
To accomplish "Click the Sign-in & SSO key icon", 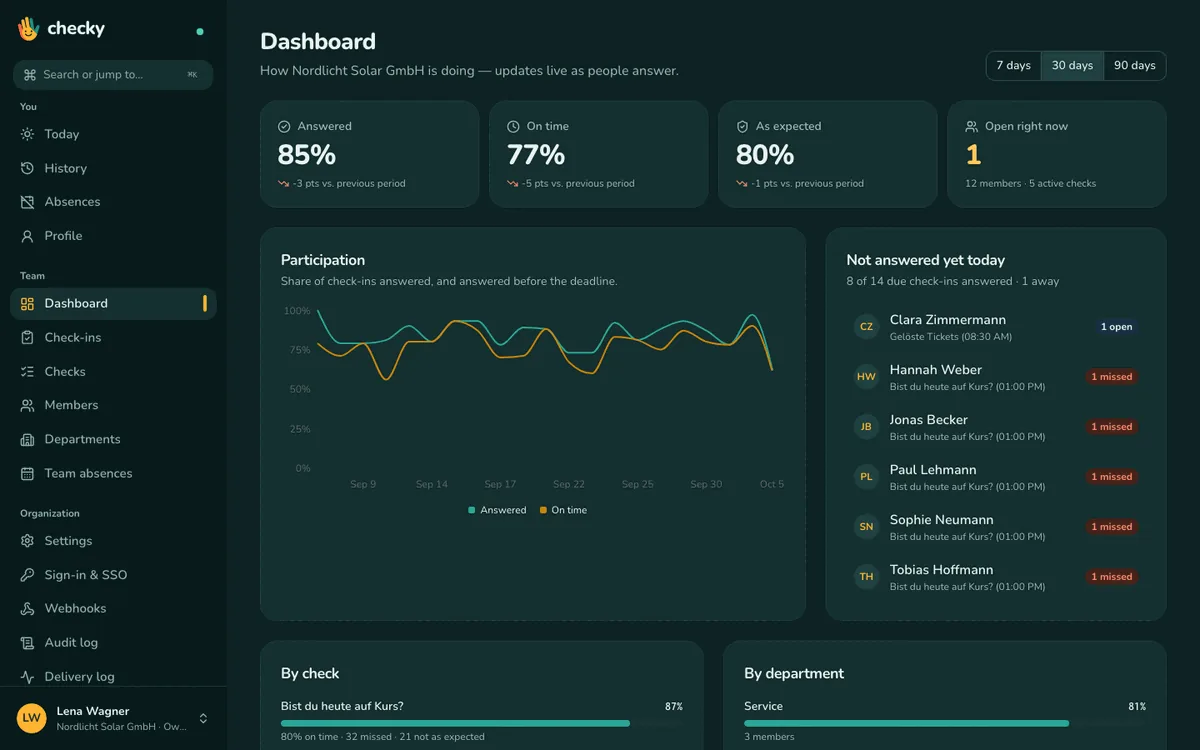I will (27, 575).
